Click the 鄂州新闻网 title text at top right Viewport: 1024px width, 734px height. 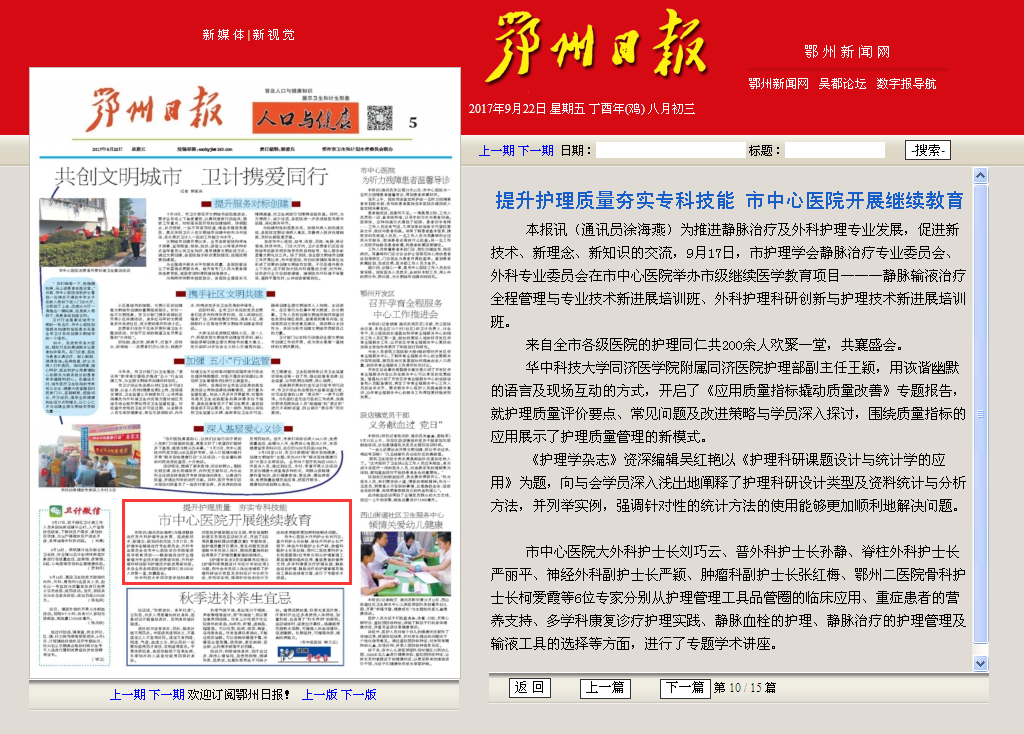(x=847, y=52)
